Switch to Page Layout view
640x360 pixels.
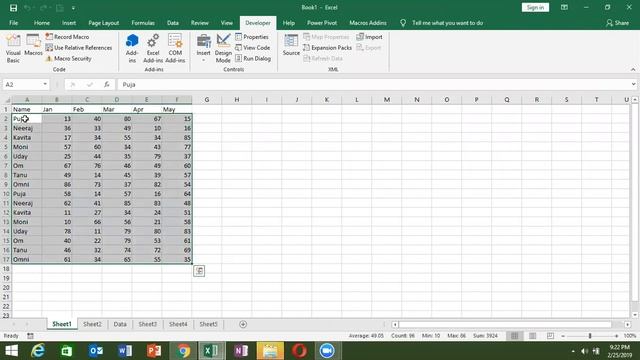pyautogui.click(x=532, y=336)
